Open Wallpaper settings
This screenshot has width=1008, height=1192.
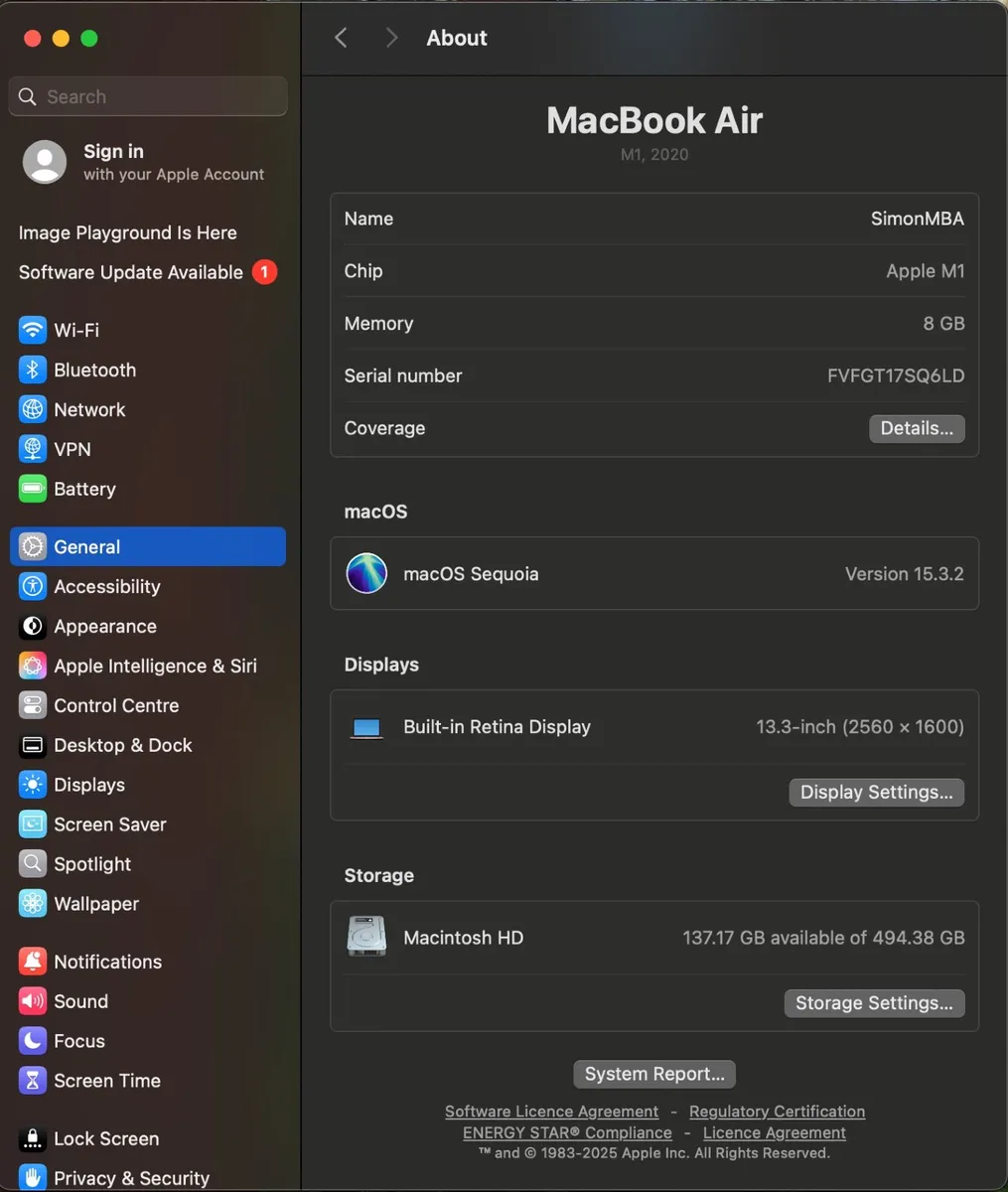click(x=94, y=904)
